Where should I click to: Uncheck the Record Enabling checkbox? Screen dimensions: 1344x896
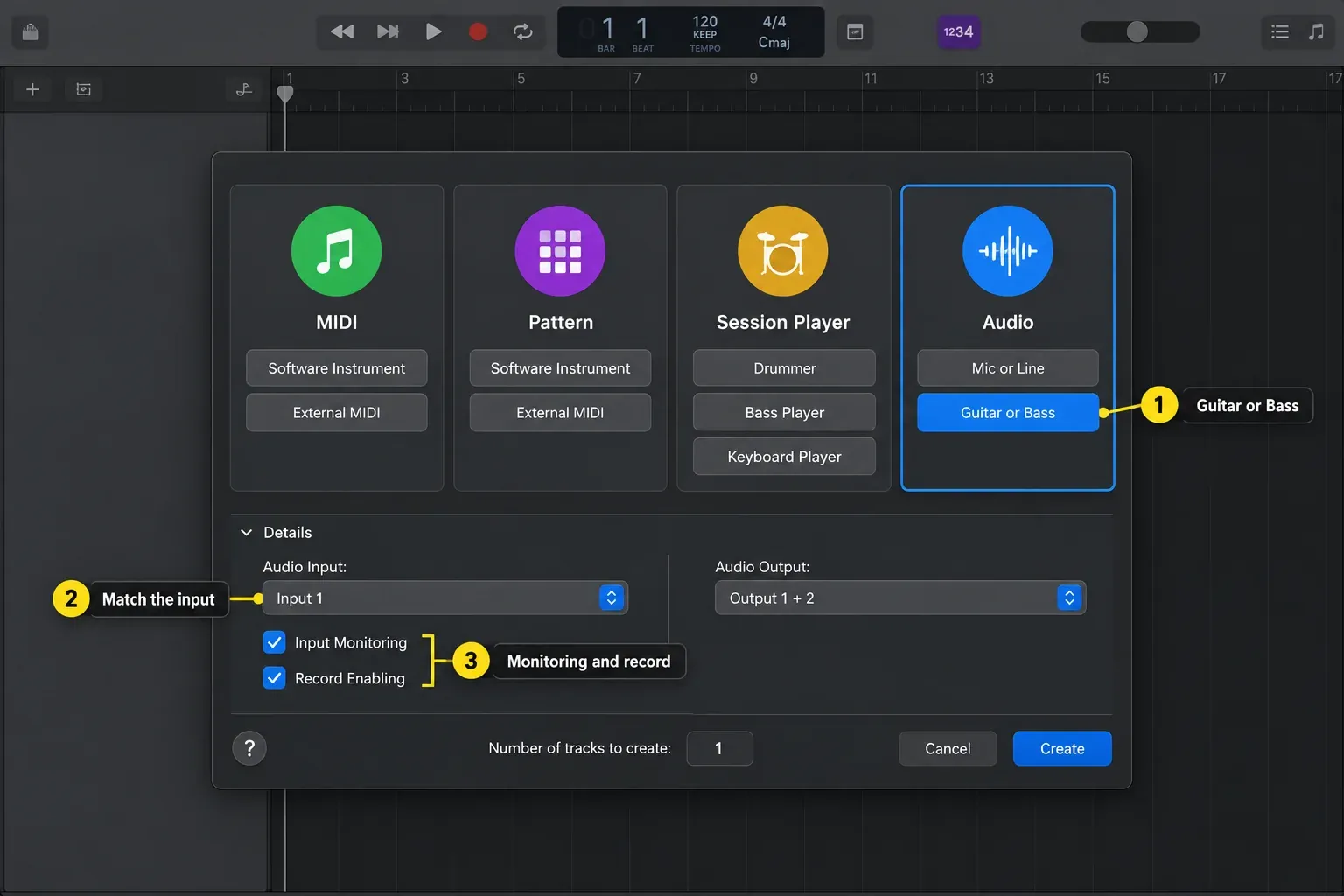[275, 678]
